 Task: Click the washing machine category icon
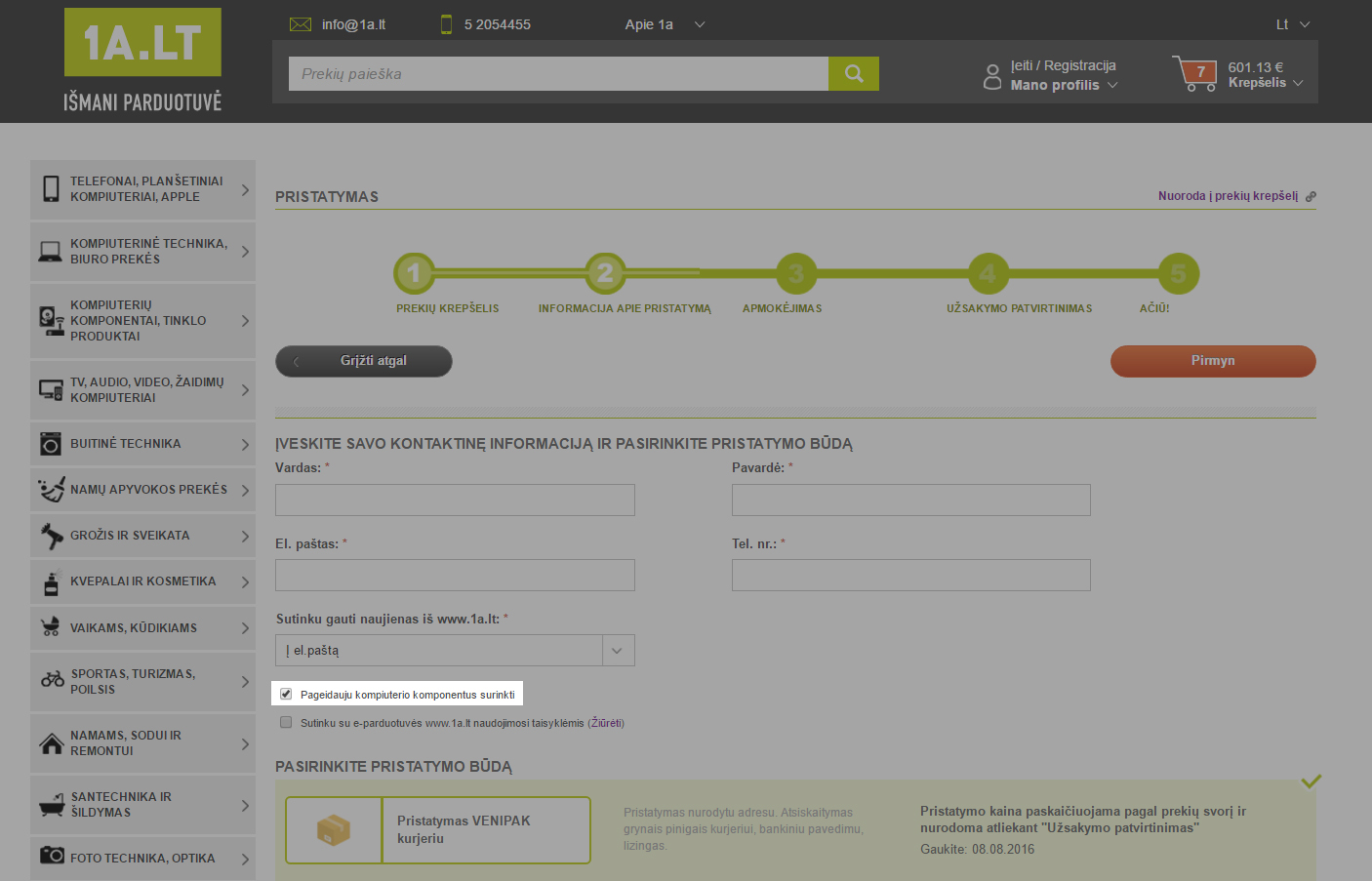51,444
